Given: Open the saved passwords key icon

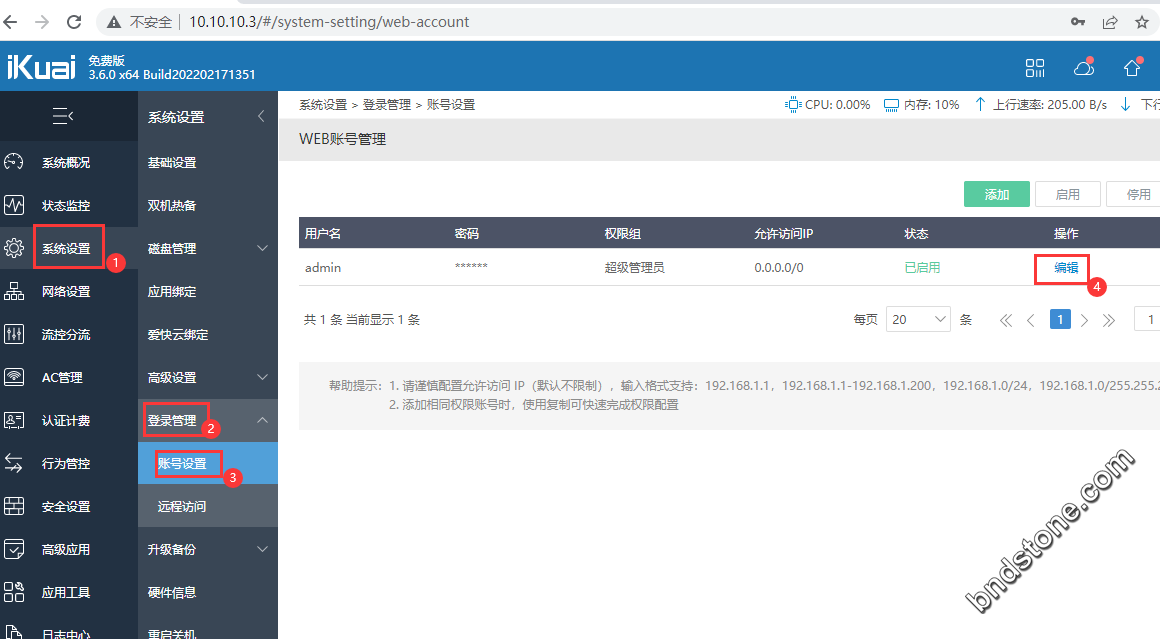Looking at the screenshot, I should pyautogui.click(x=1078, y=22).
